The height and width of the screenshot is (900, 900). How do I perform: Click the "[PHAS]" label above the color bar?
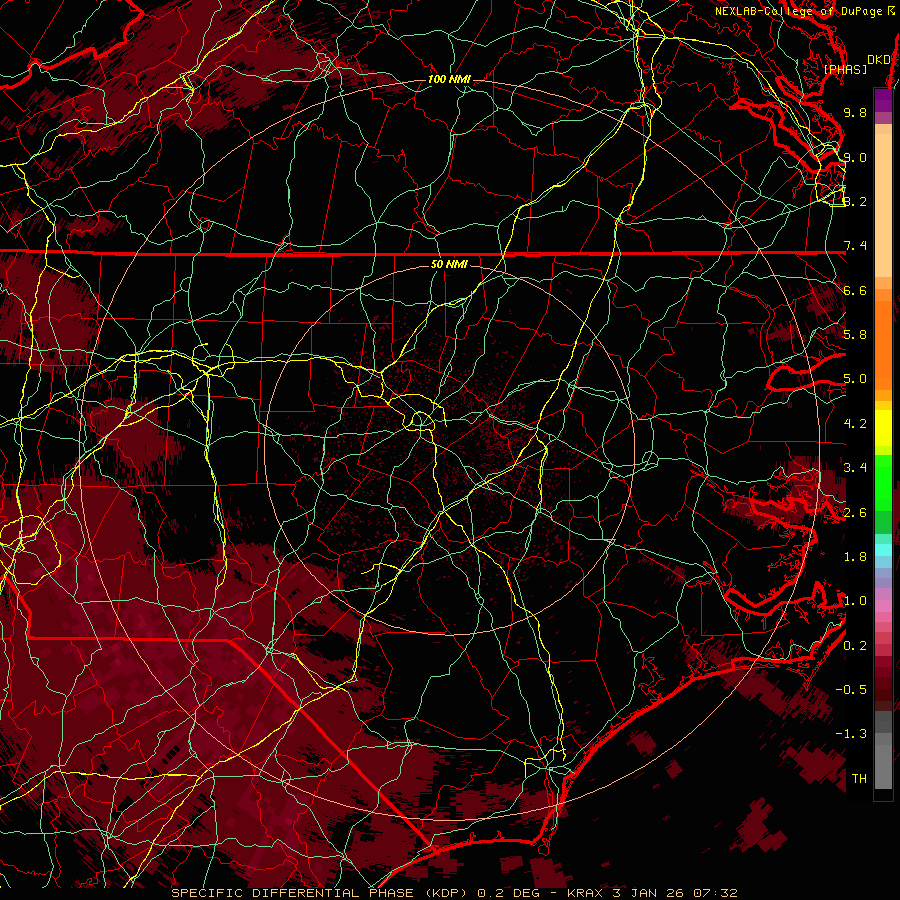[845, 69]
